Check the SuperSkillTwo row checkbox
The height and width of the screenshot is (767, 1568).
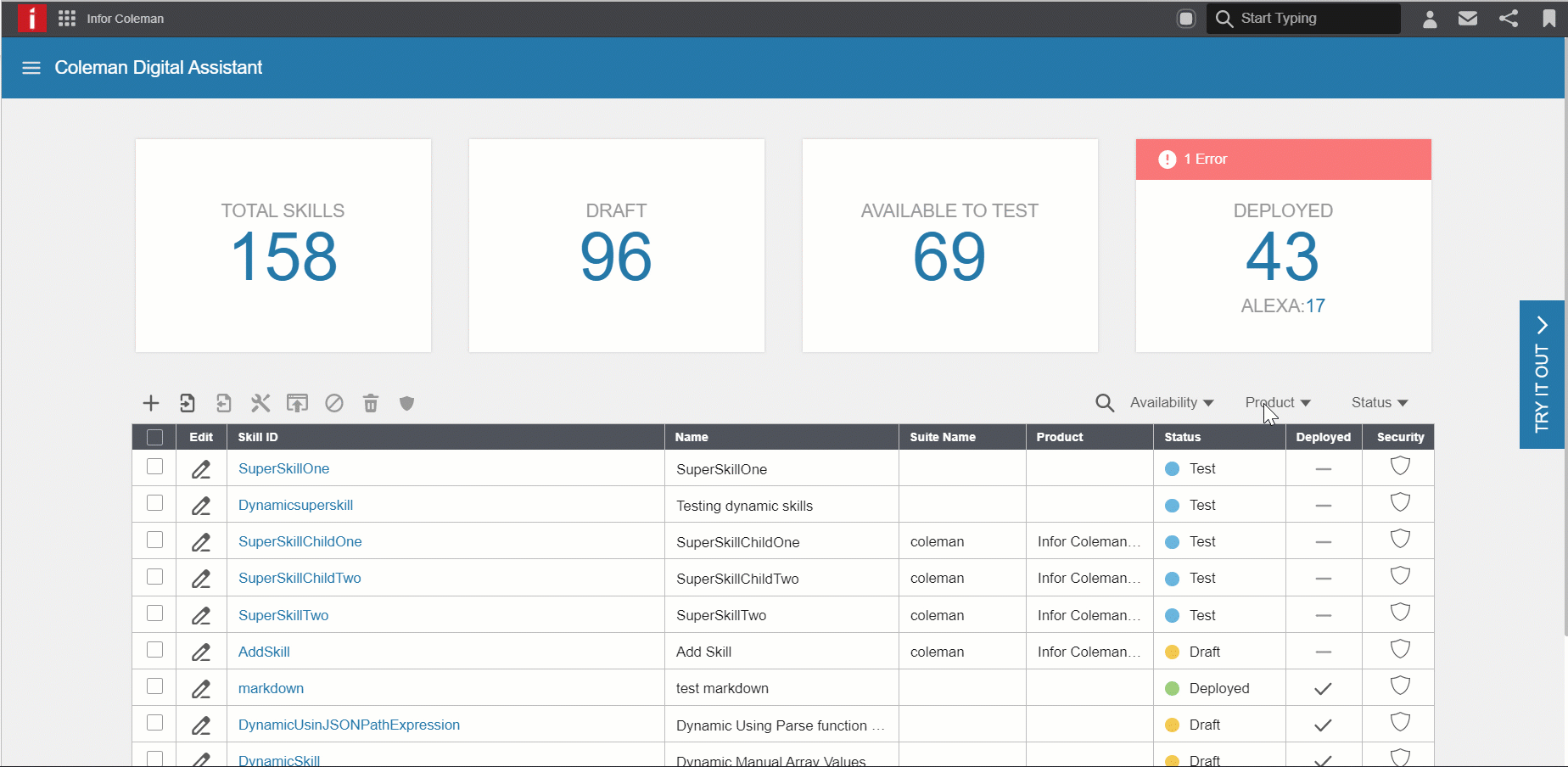(154, 613)
